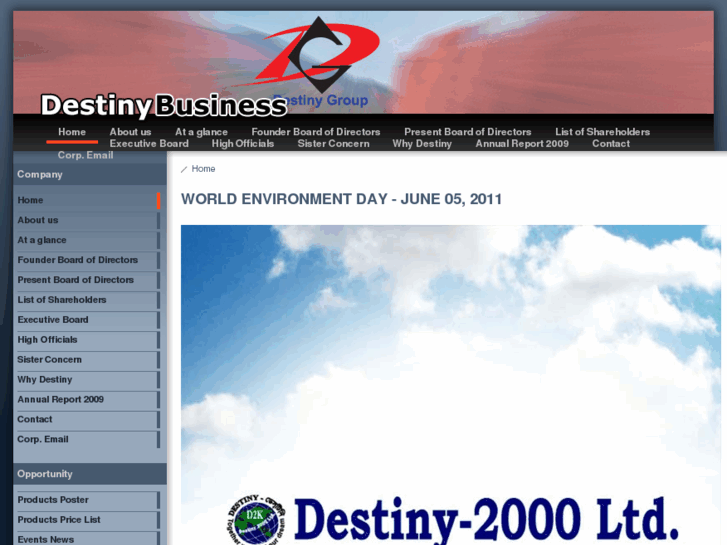
Task: Open Executive Board in the top navigation
Action: [149, 143]
